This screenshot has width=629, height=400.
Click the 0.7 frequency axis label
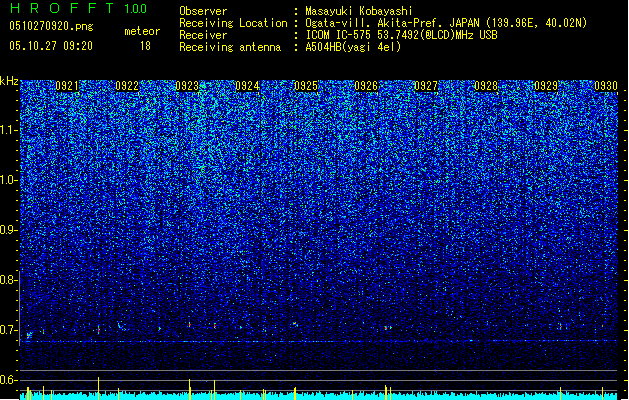point(8,330)
